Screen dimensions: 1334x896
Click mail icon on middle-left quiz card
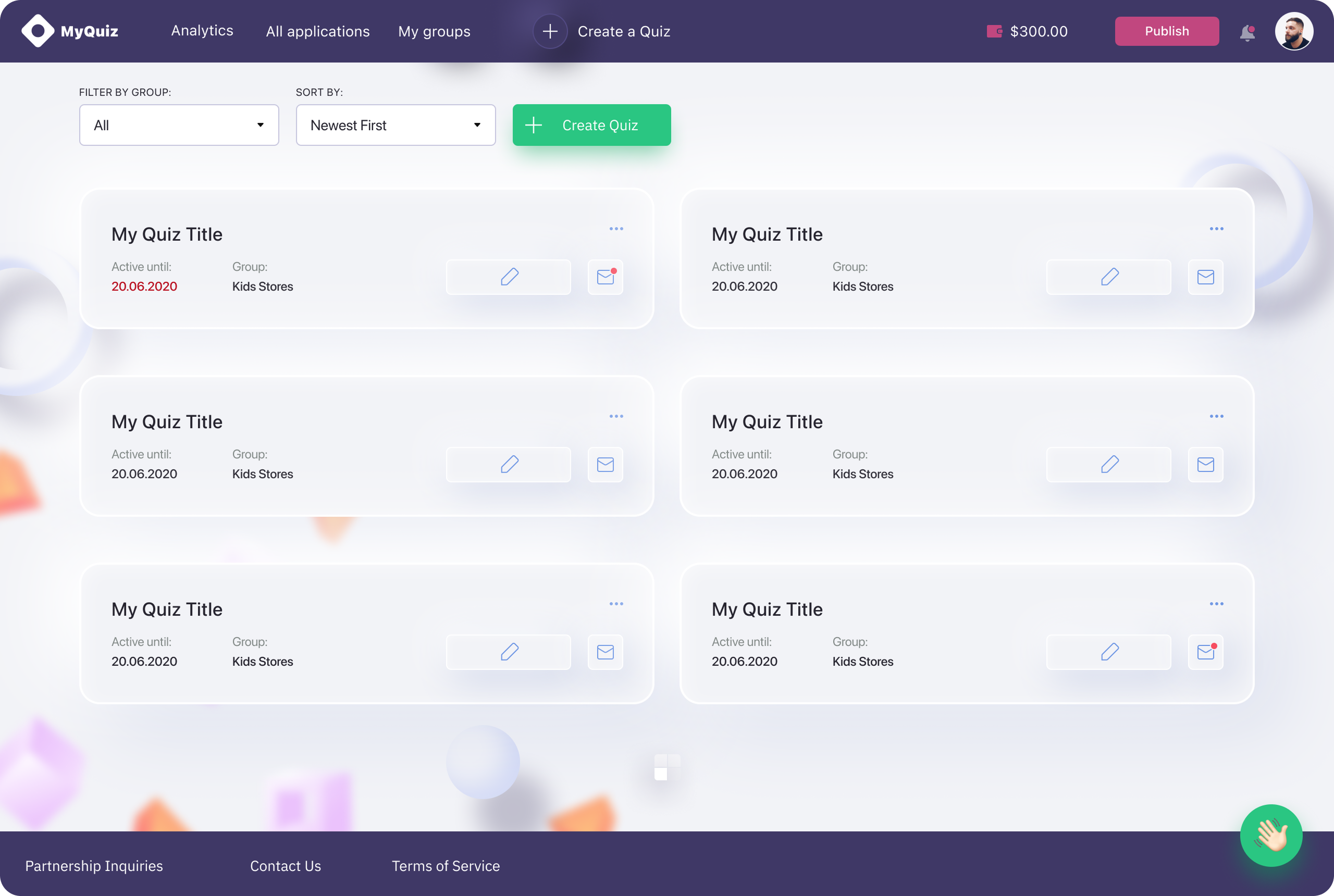pyautogui.click(x=606, y=465)
